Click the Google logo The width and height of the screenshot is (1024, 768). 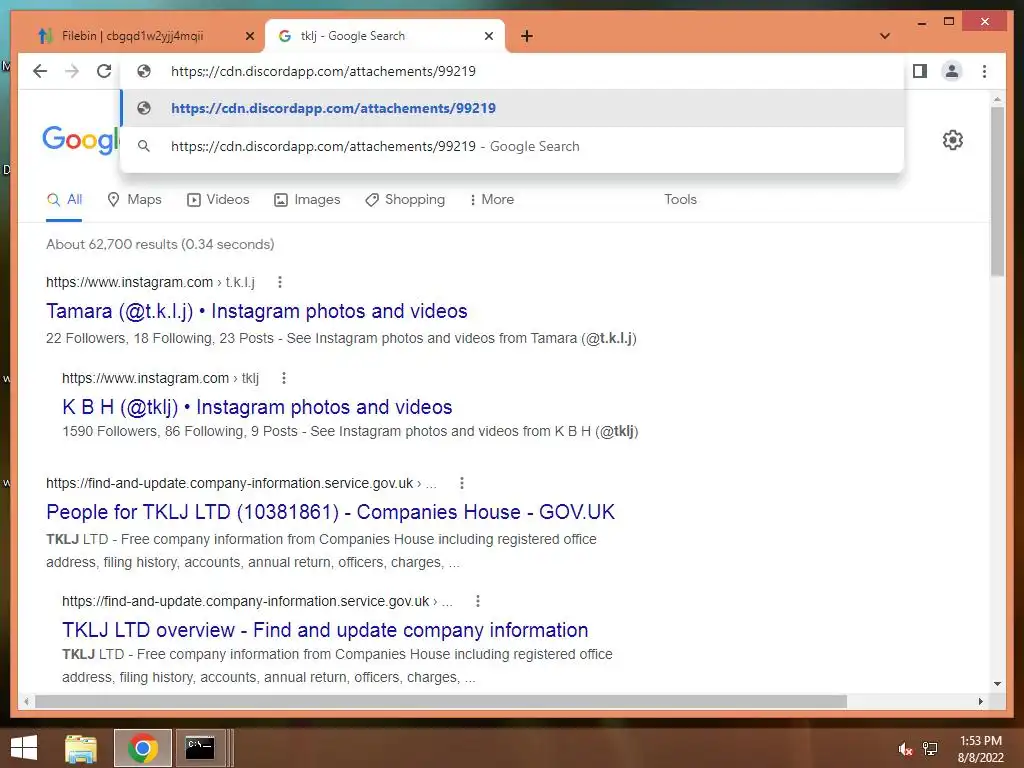[81, 140]
